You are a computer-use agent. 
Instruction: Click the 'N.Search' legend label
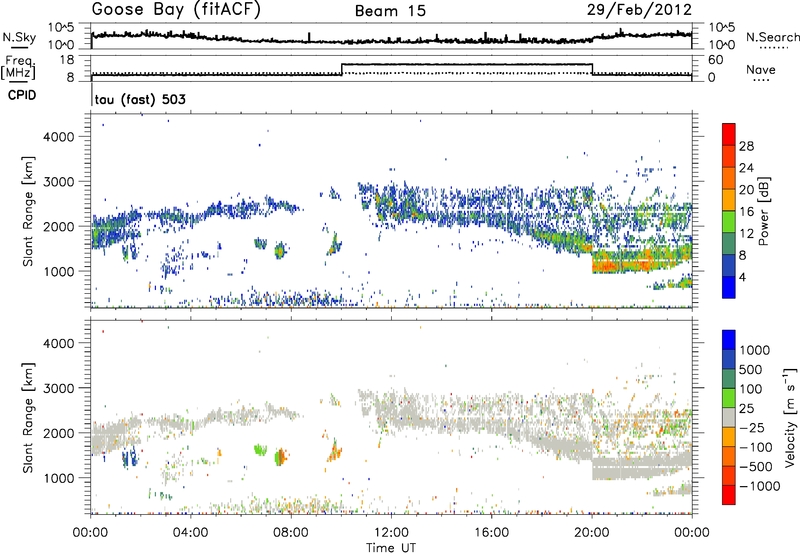pyautogui.click(x=772, y=37)
